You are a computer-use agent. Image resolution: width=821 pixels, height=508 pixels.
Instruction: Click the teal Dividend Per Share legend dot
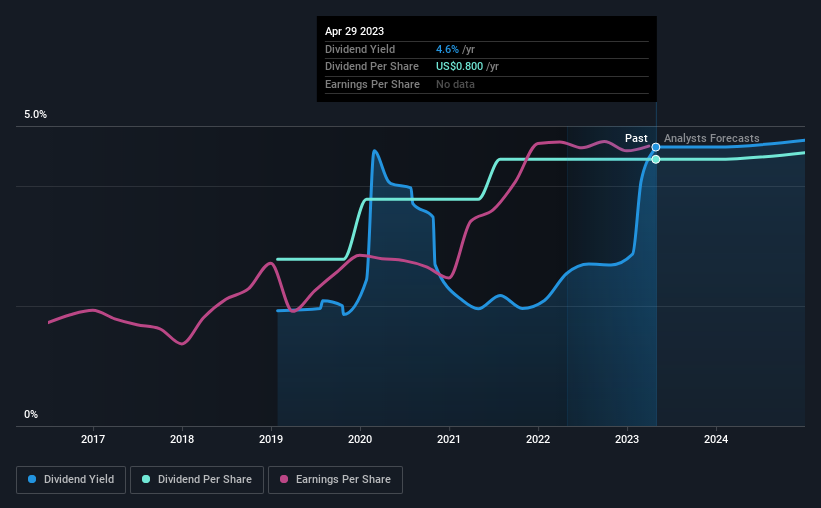click(146, 479)
